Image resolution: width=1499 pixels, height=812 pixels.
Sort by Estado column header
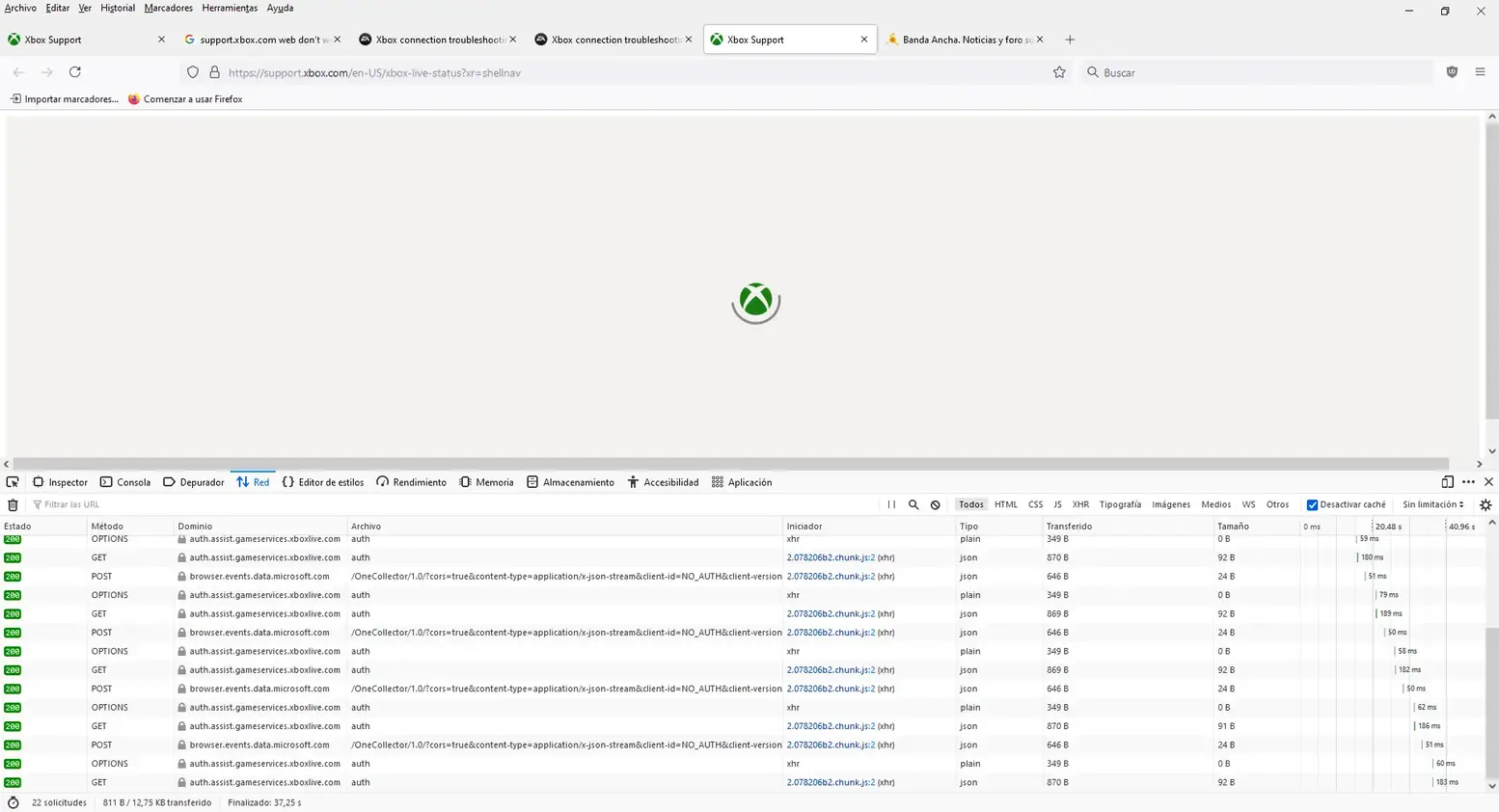pyautogui.click(x=43, y=527)
